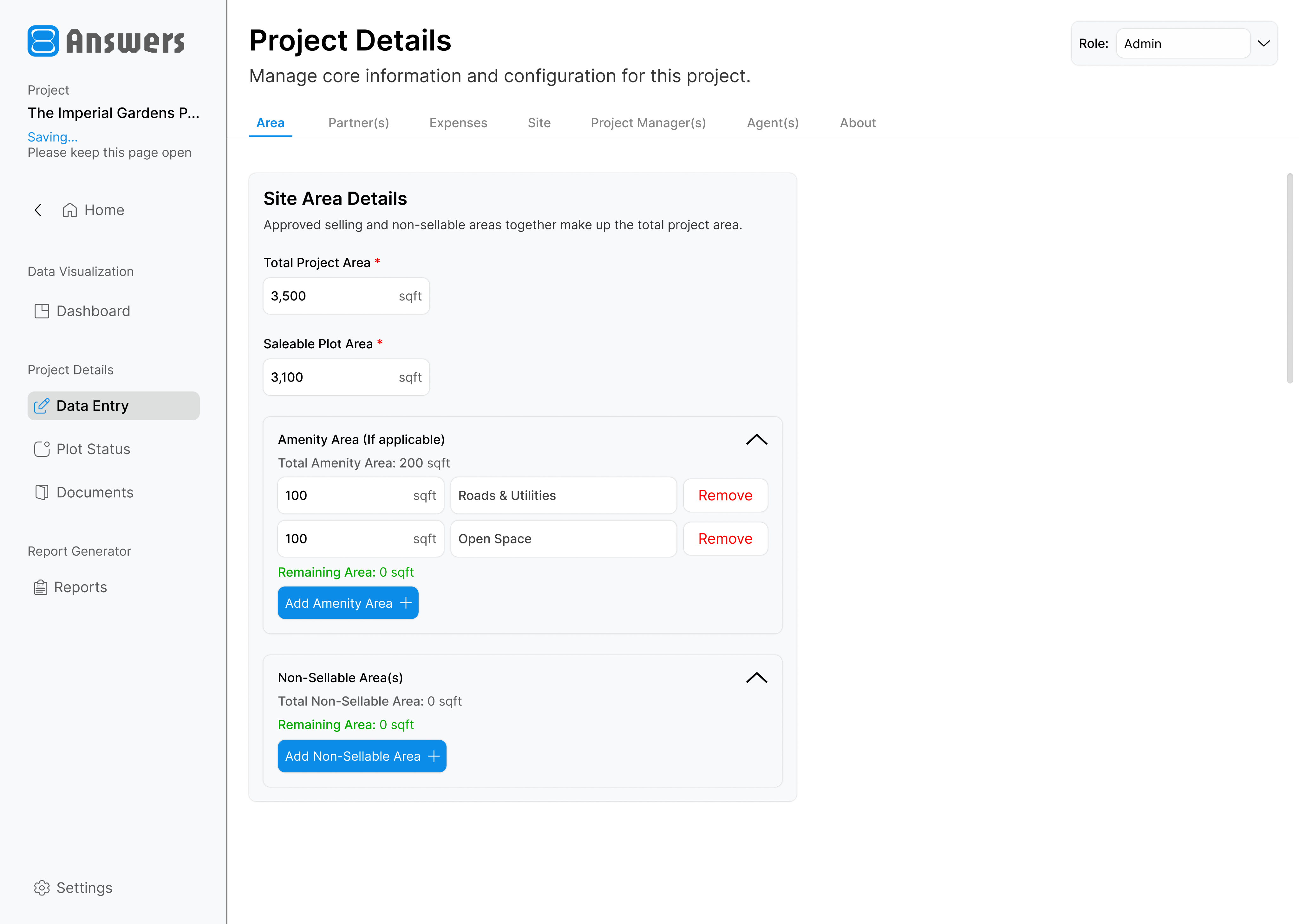Click the Settings gear icon
The height and width of the screenshot is (924, 1299).
pos(42,888)
